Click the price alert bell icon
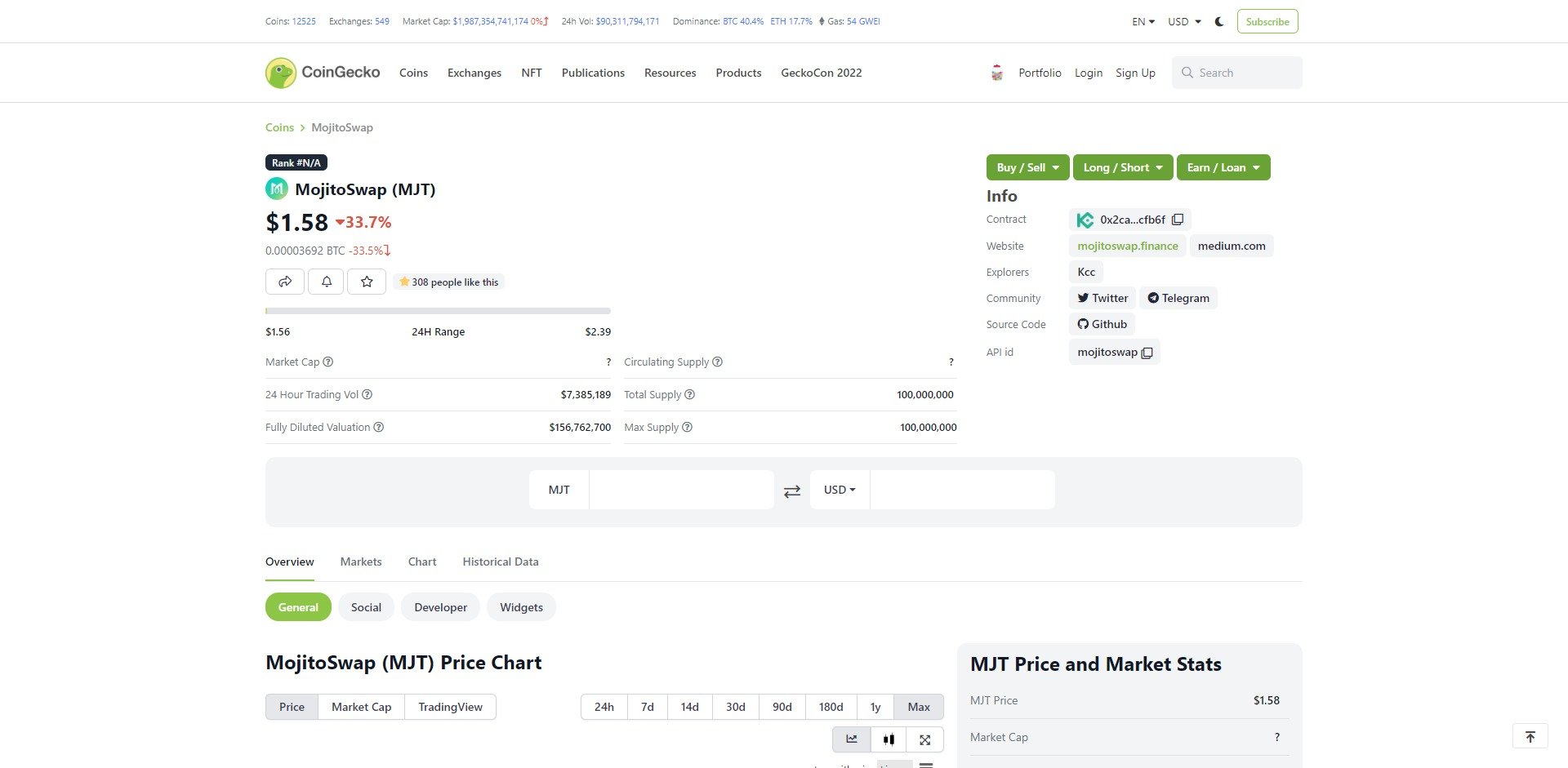 pos(326,282)
